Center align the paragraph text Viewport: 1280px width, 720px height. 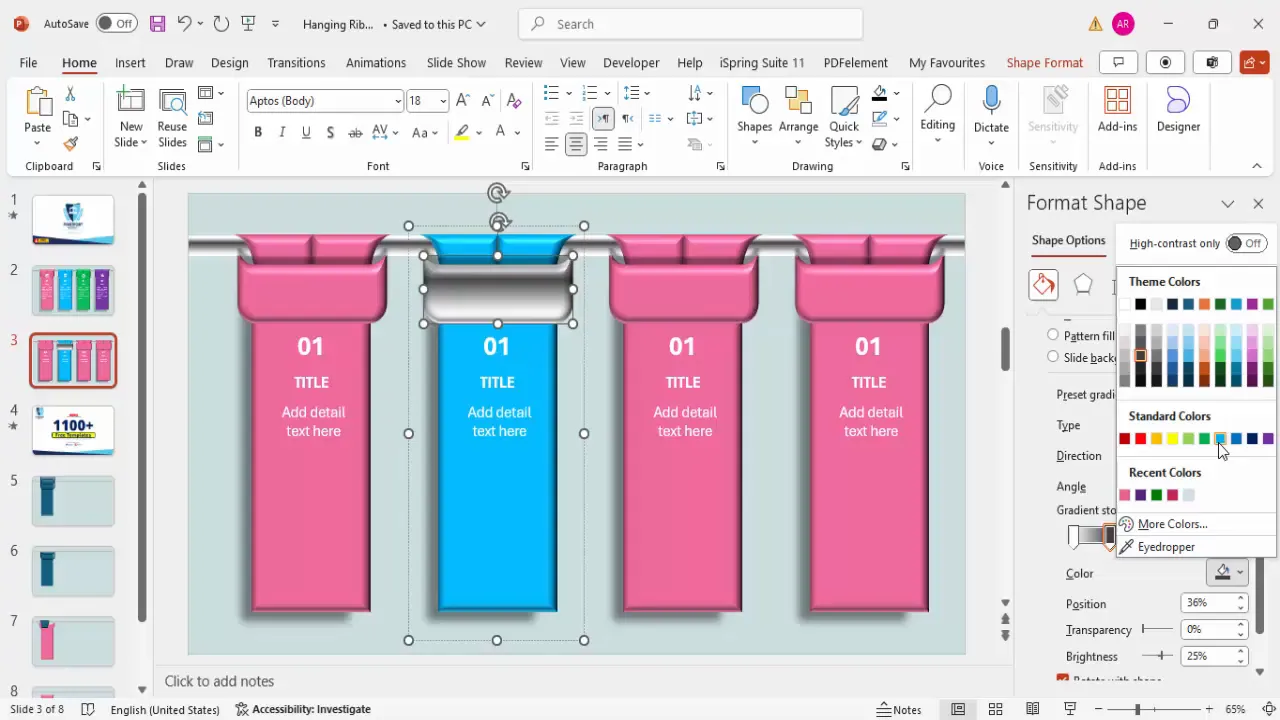click(x=576, y=144)
